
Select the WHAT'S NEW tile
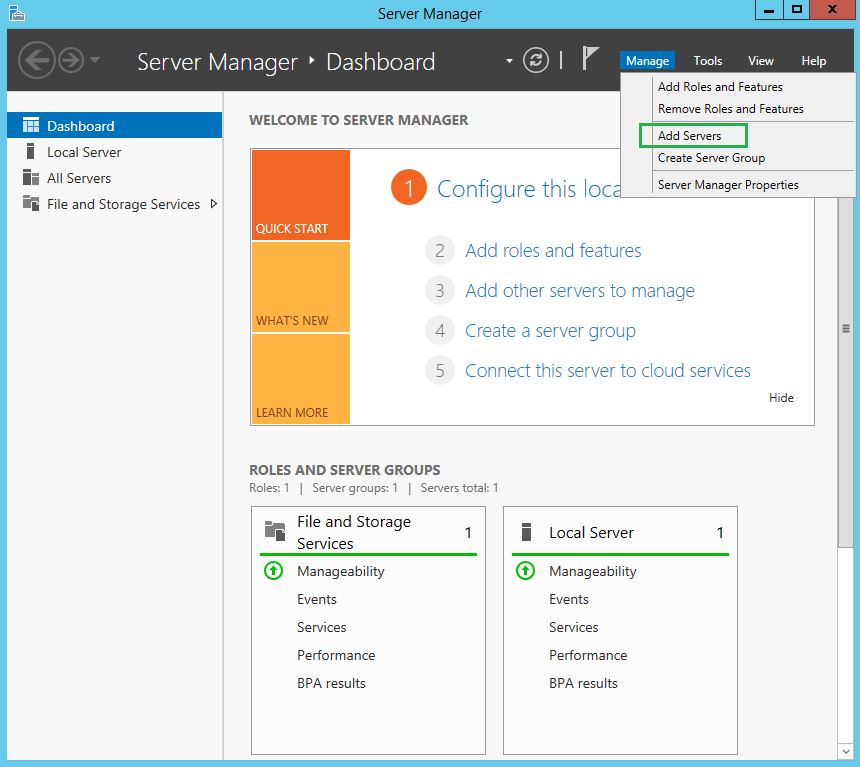tap(300, 287)
